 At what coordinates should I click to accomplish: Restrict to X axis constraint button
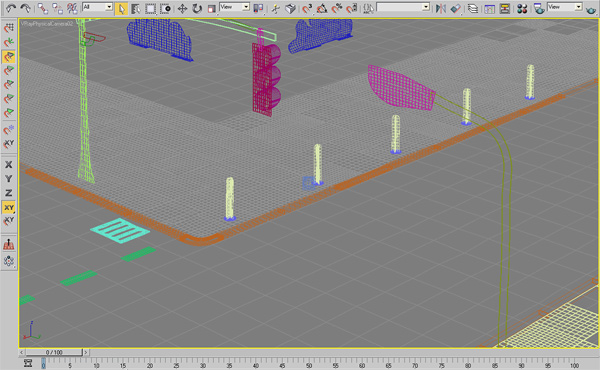(x=8, y=165)
